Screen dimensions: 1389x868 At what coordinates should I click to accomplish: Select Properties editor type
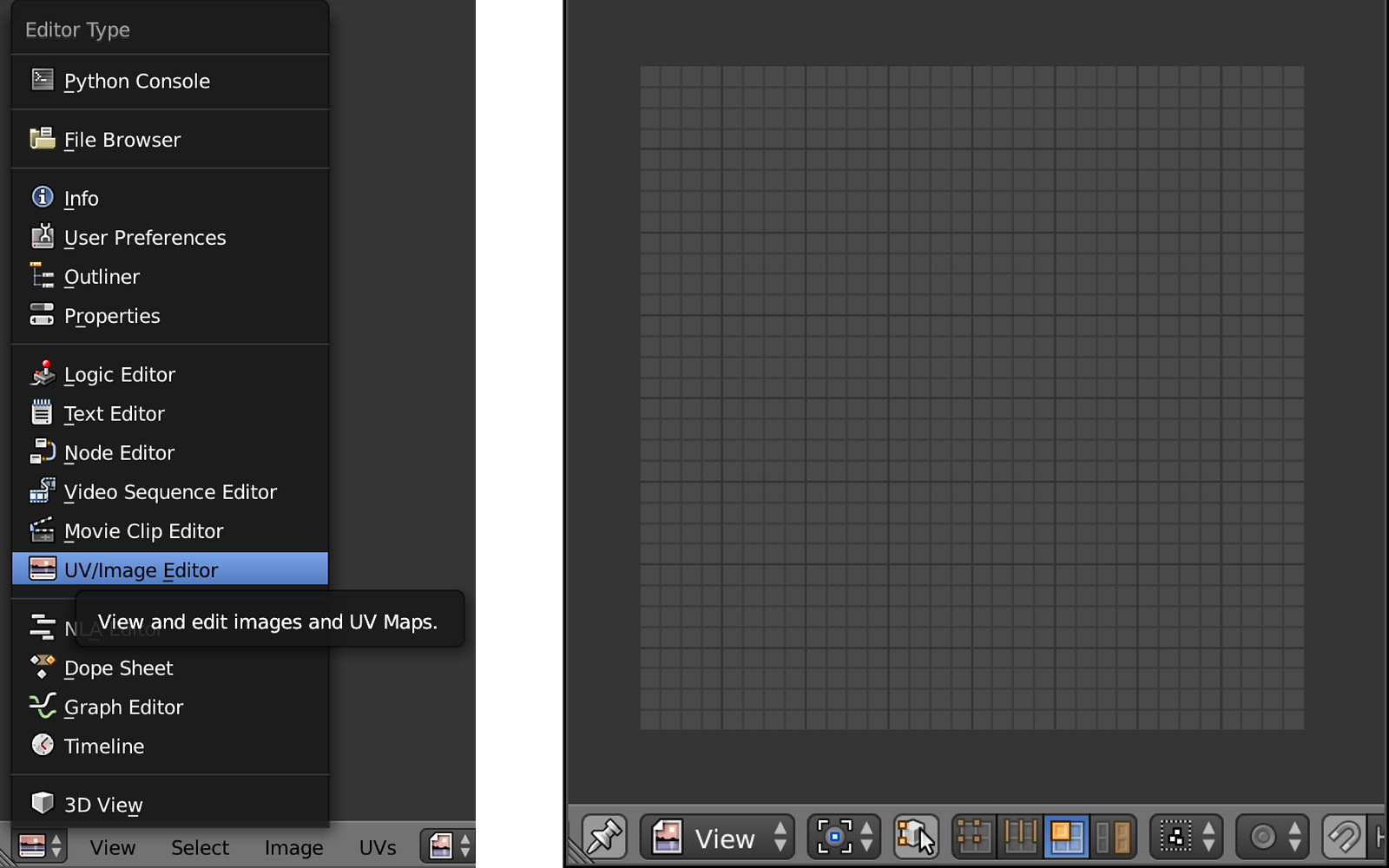click(x=170, y=315)
